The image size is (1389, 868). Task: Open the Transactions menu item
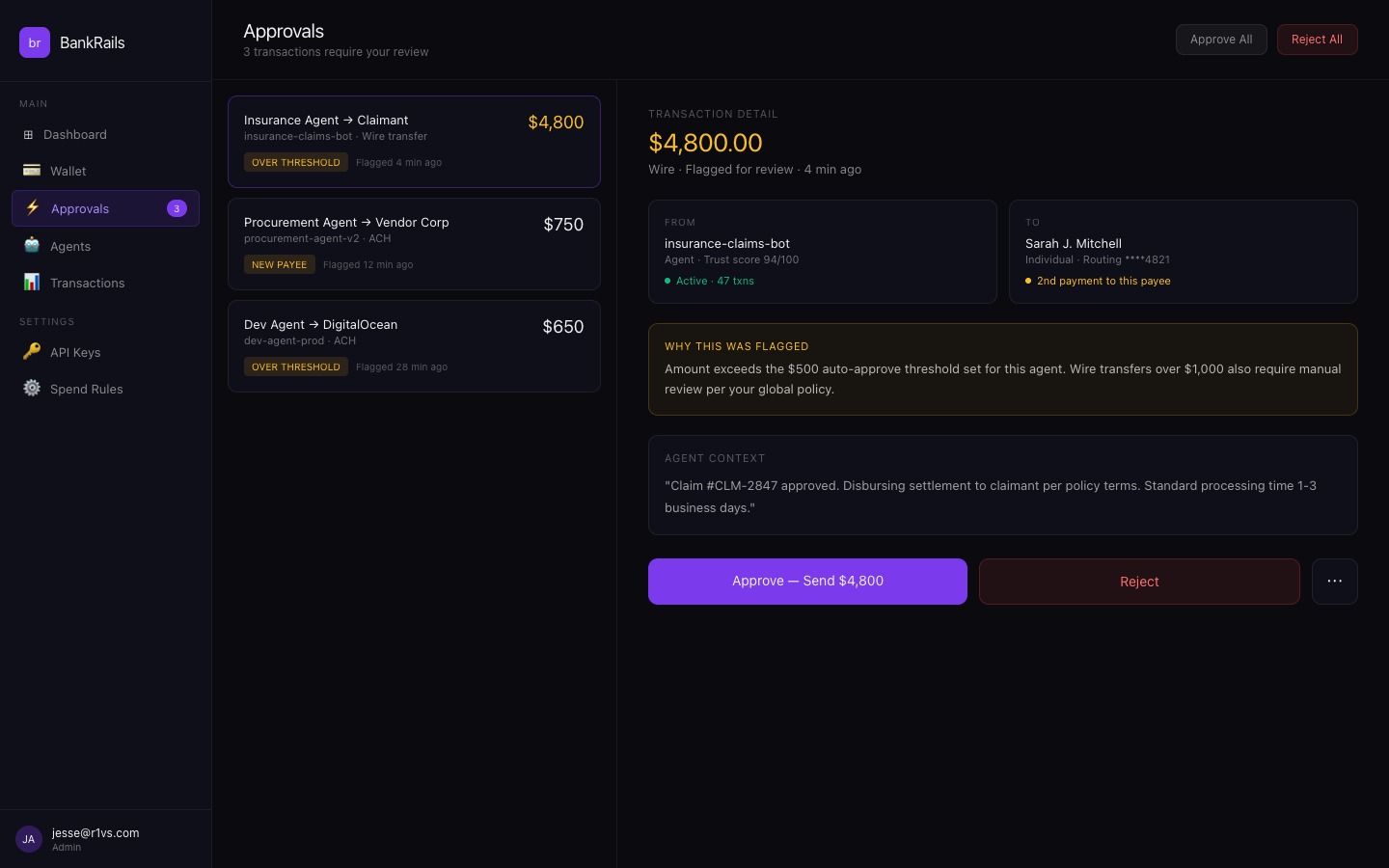tap(87, 284)
